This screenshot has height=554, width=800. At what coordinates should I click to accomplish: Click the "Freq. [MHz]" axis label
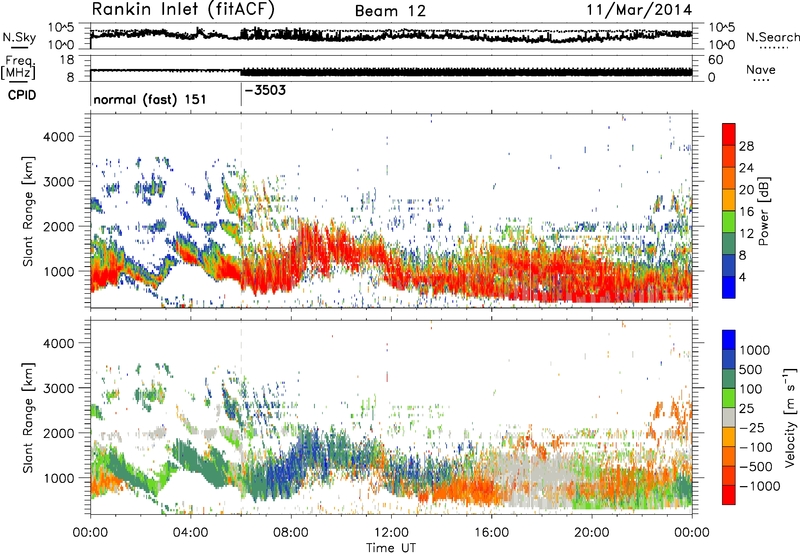coord(19,67)
